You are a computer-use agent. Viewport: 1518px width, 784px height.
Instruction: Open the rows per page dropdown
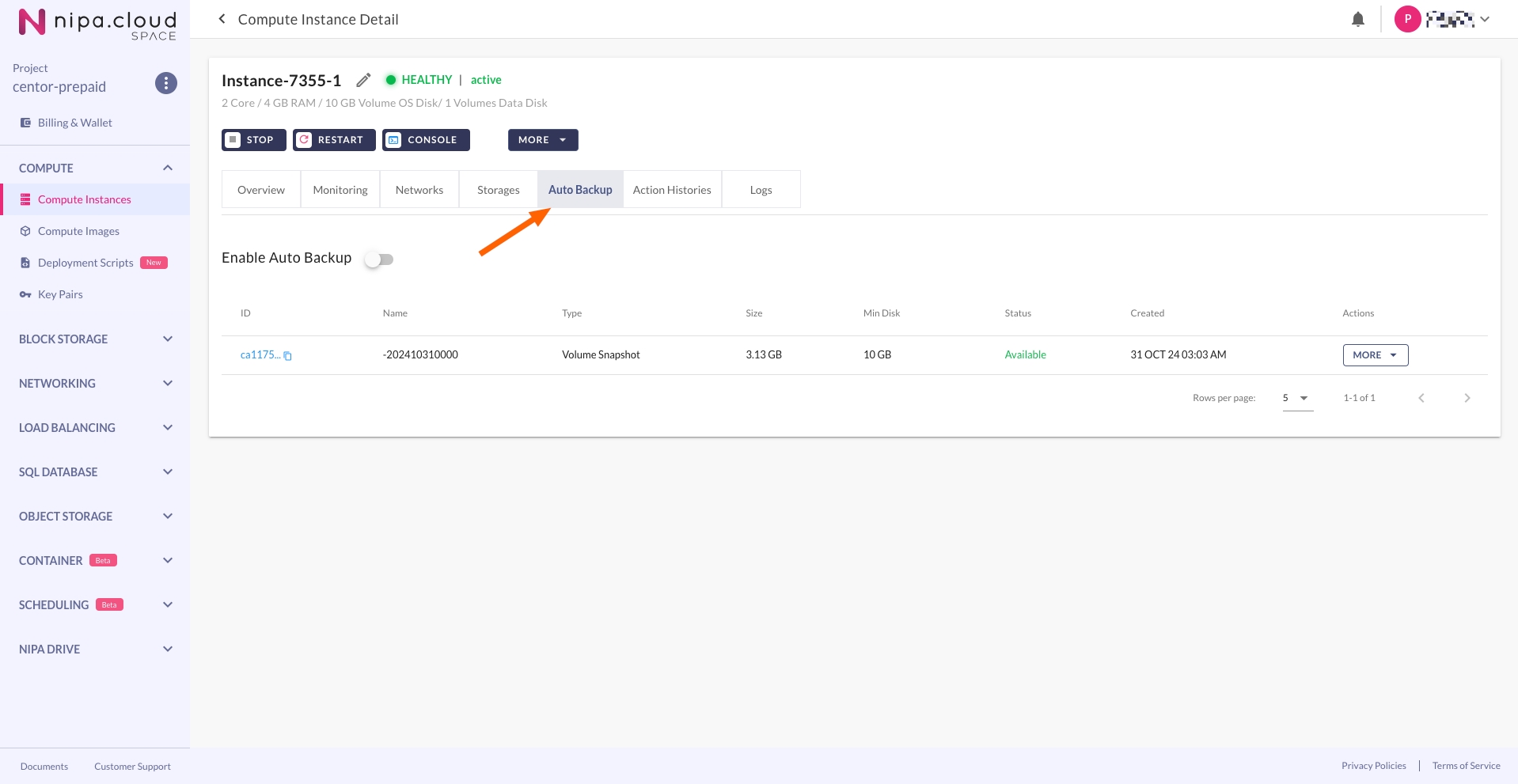tap(1296, 398)
